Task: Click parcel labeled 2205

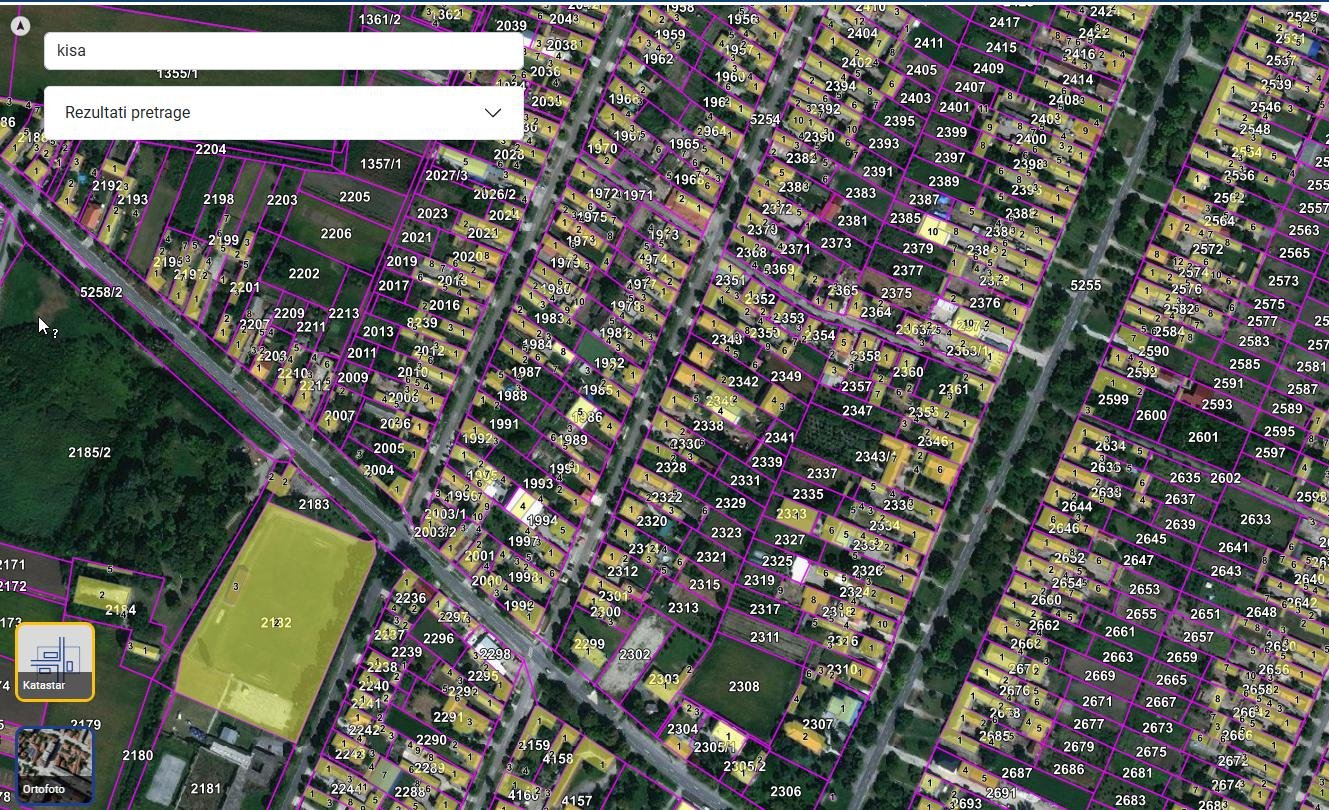Action: tap(354, 197)
